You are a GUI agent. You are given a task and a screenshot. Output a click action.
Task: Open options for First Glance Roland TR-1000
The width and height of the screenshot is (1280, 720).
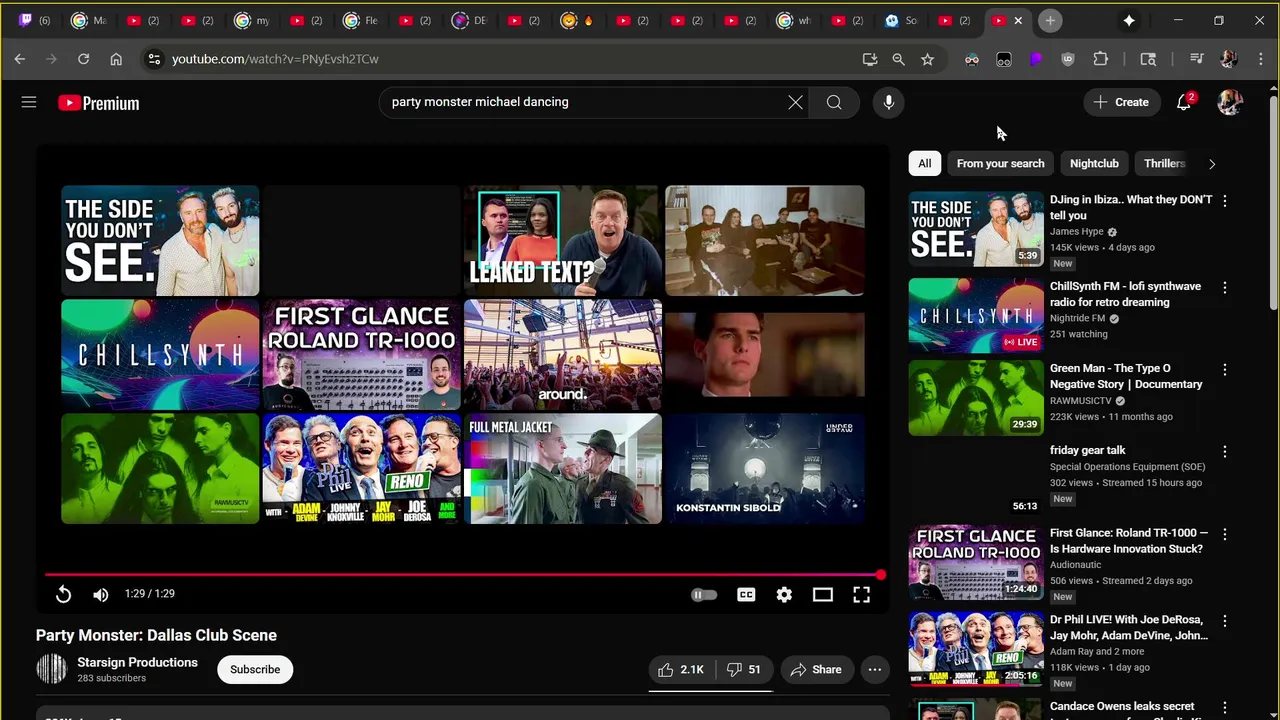pos(1225,535)
